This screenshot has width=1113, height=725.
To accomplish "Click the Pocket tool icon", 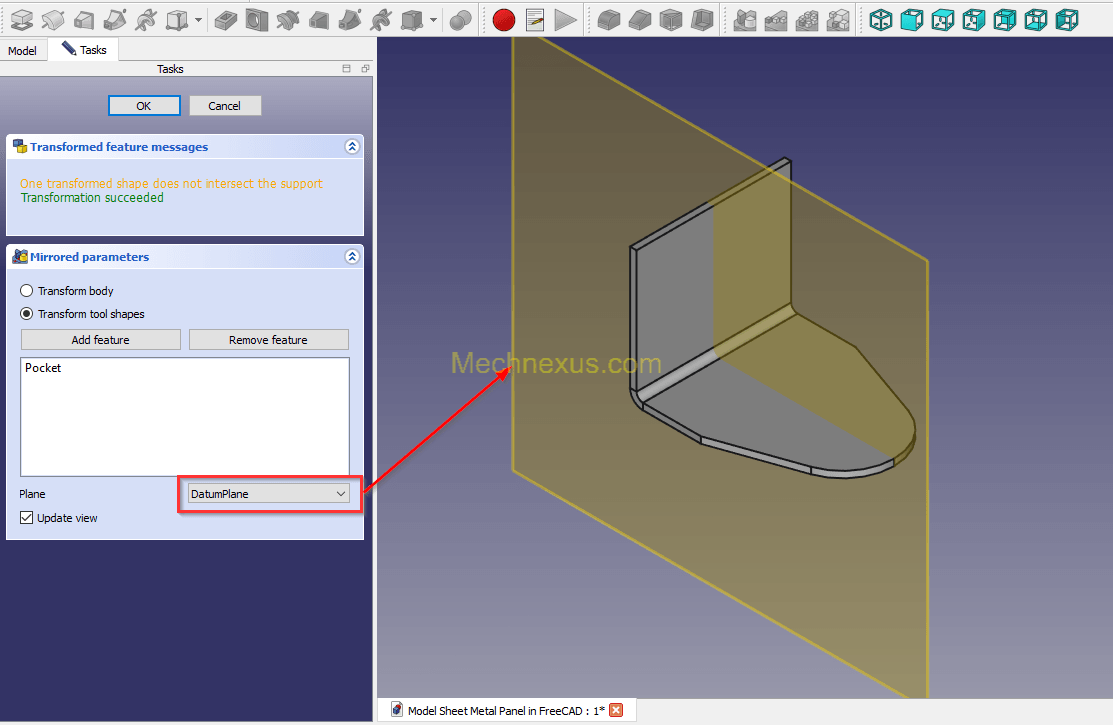I will 226,19.
